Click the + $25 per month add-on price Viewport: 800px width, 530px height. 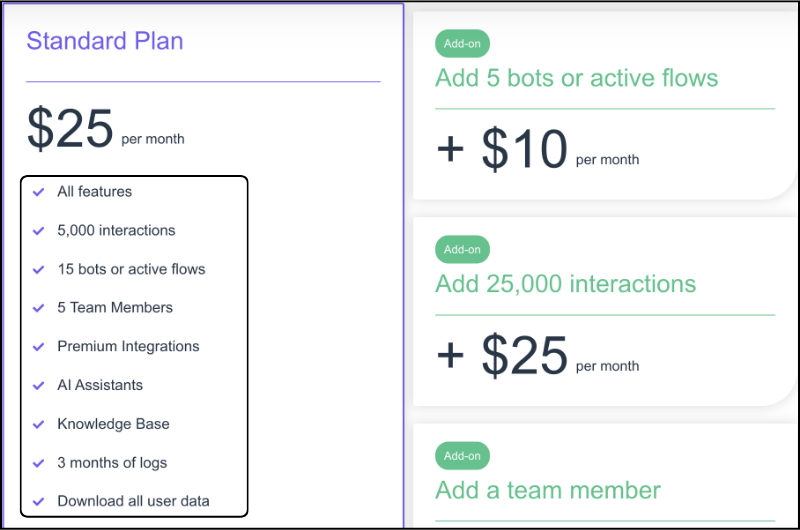coord(538,355)
